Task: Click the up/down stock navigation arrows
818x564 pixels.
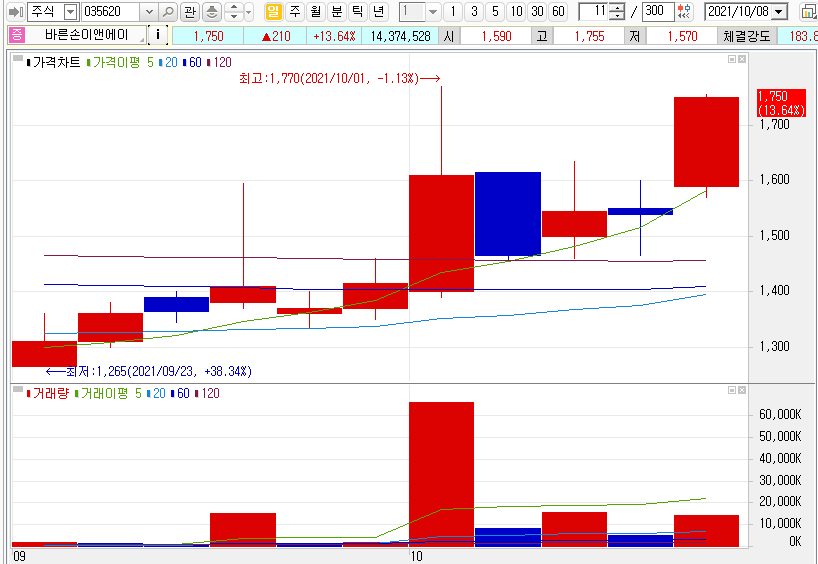Action: (x=234, y=11)
